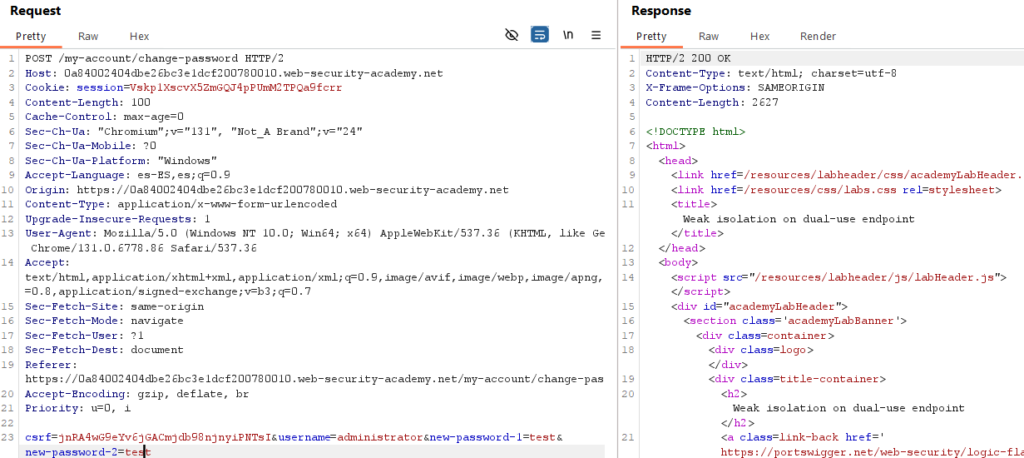Select the POST /my-account/change-password request line
The width and height of the screenshot is (1024, 458).
point(155,58)
